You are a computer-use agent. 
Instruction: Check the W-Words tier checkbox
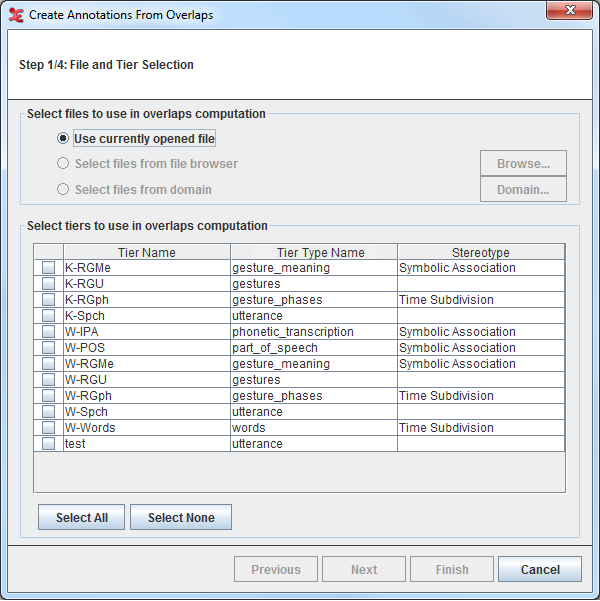tap(48, 428)
